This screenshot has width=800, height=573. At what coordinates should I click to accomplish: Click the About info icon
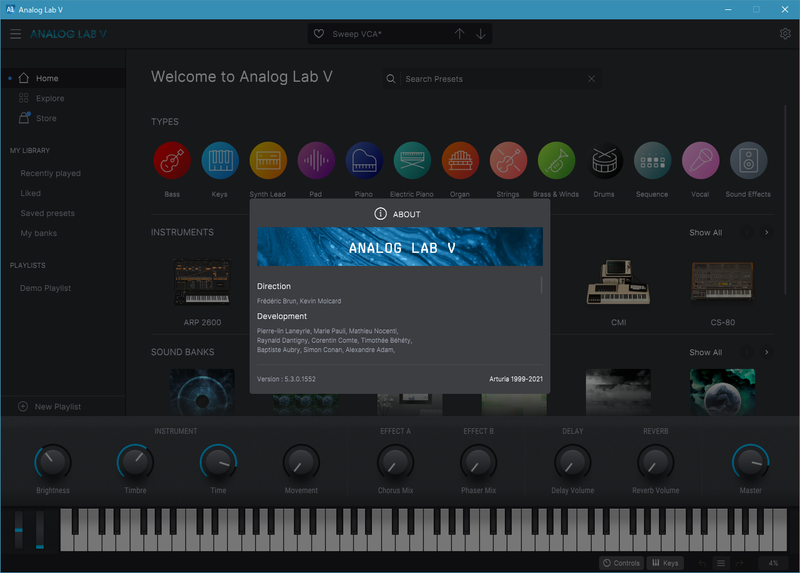381,214
